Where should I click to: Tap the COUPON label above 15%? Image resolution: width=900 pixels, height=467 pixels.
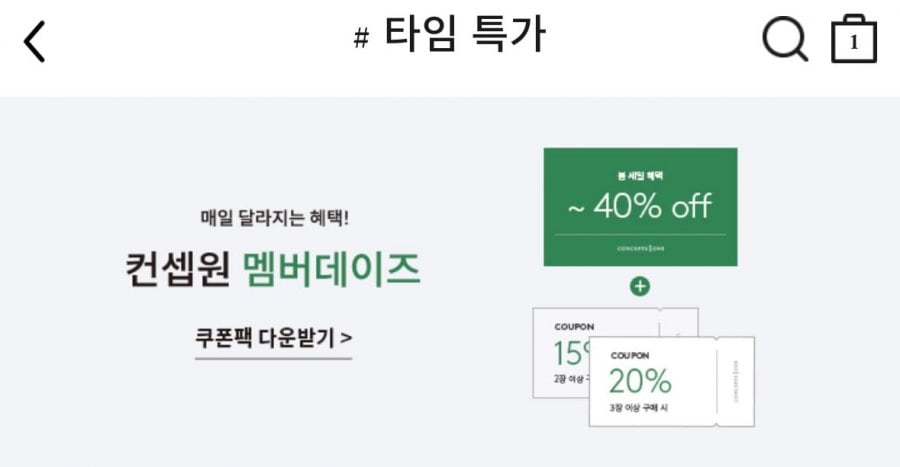point(574,325)
